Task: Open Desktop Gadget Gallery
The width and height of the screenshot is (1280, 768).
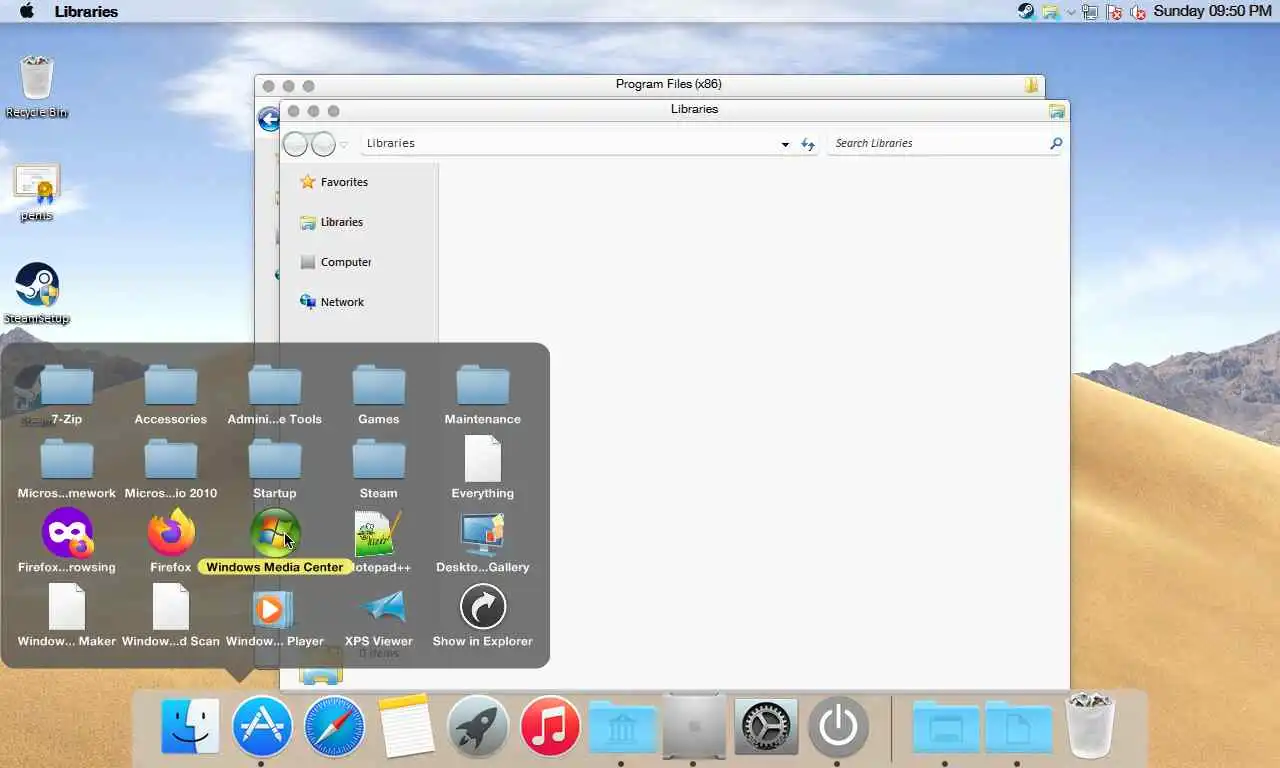Action: pyautogui.click(x=483, y=544)
